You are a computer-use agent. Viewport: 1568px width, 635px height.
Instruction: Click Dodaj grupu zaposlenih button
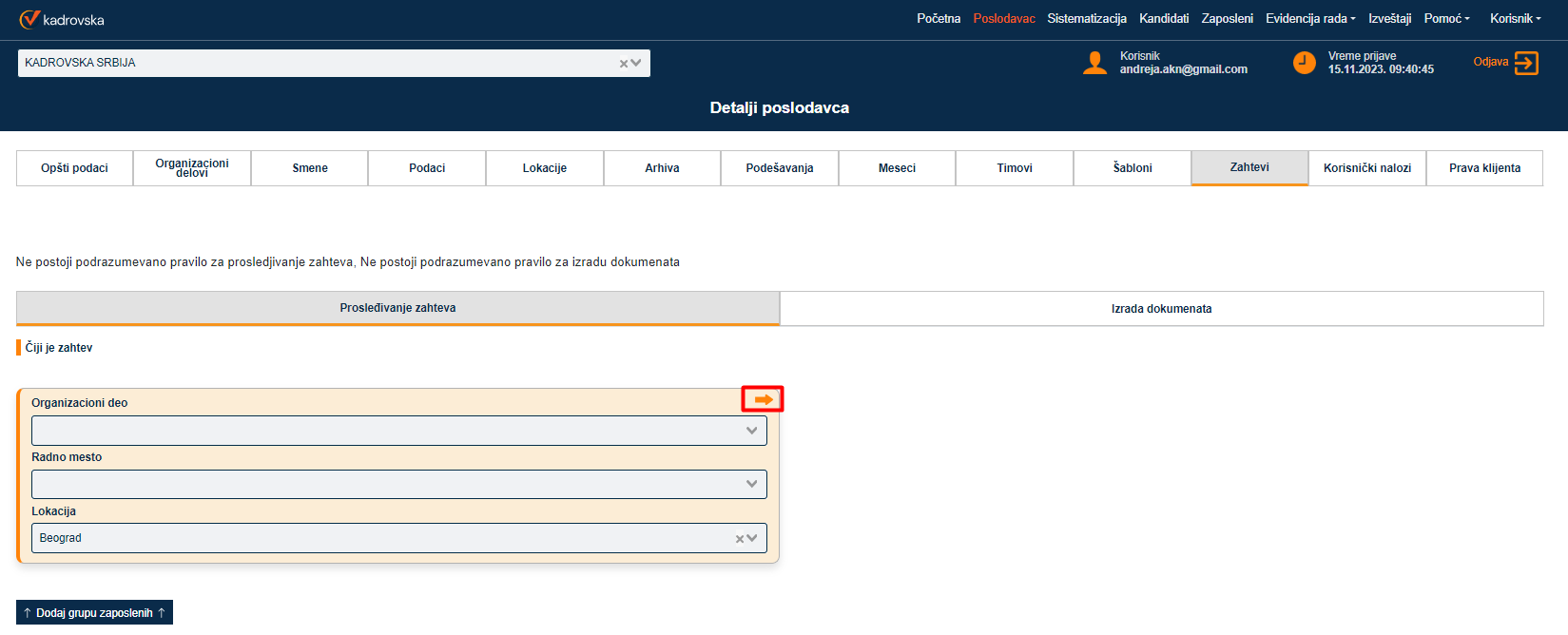pyautogui.click(x=94, y=613)
